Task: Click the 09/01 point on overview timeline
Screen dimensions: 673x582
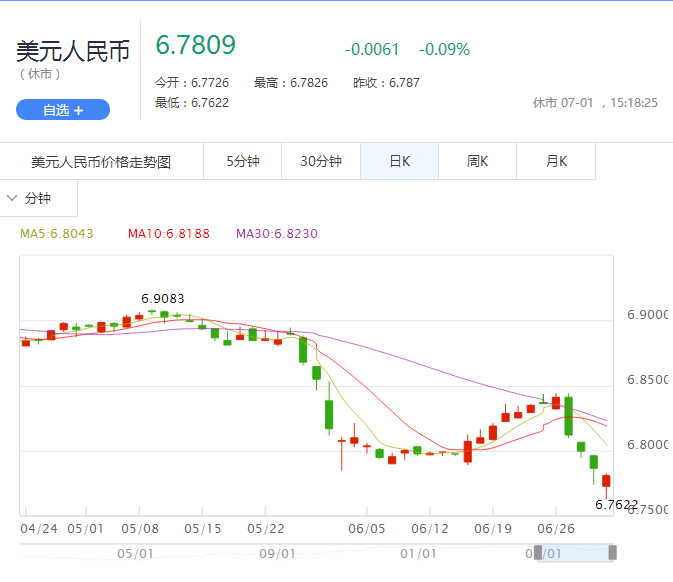Action: click(x=277, y=553)
